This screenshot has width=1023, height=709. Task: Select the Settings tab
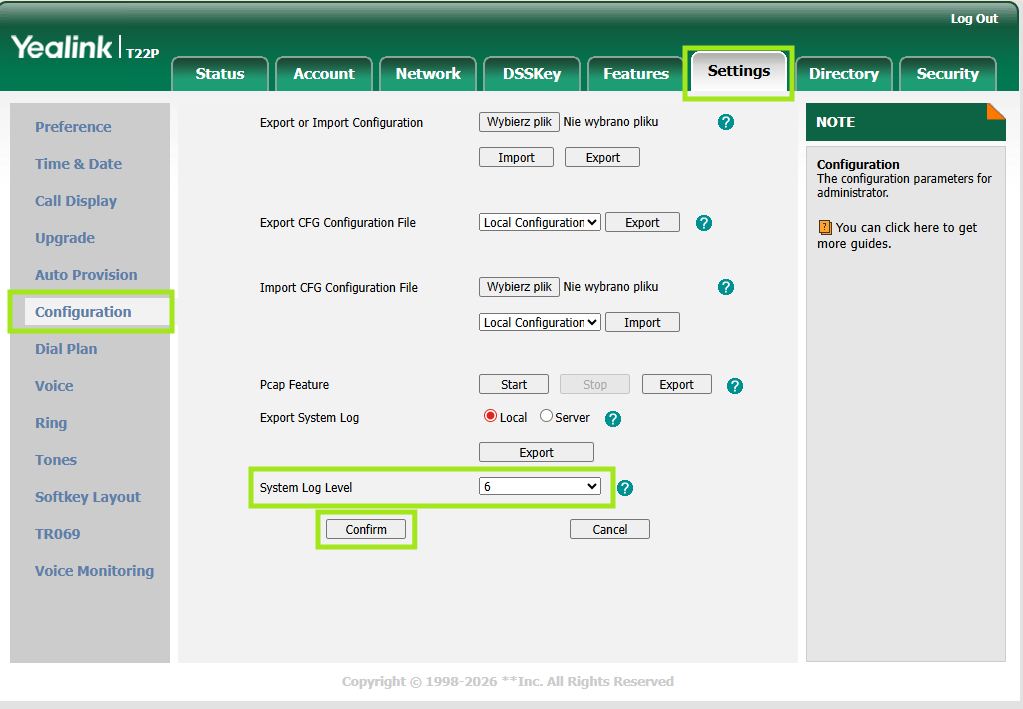(739, 71)
